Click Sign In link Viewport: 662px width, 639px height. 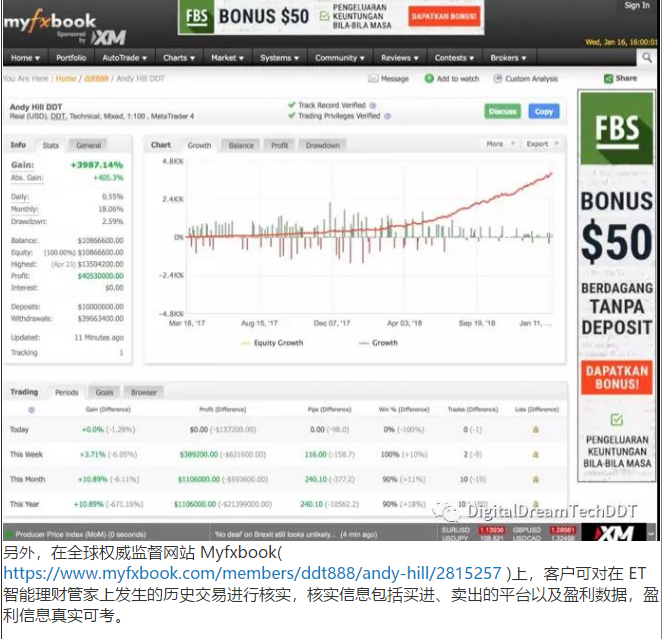637,5
